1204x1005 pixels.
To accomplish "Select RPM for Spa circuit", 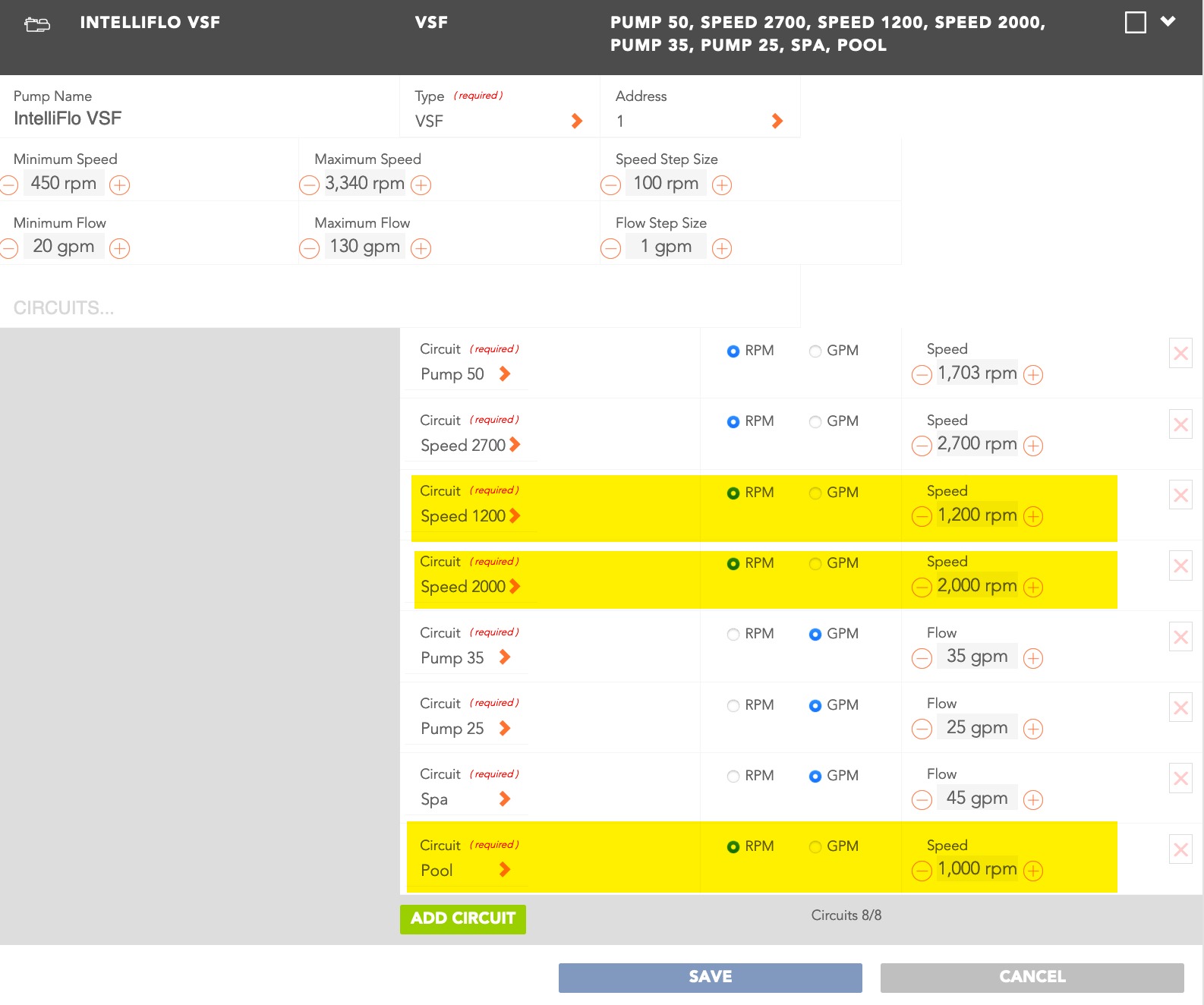I will coord(733,777).
